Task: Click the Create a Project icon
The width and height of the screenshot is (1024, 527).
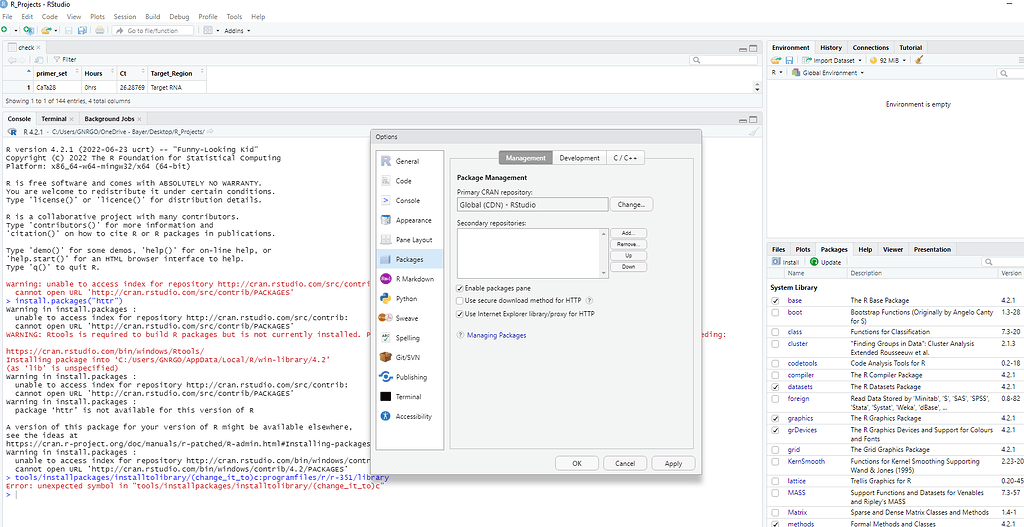Action: [x=28, y=30]
